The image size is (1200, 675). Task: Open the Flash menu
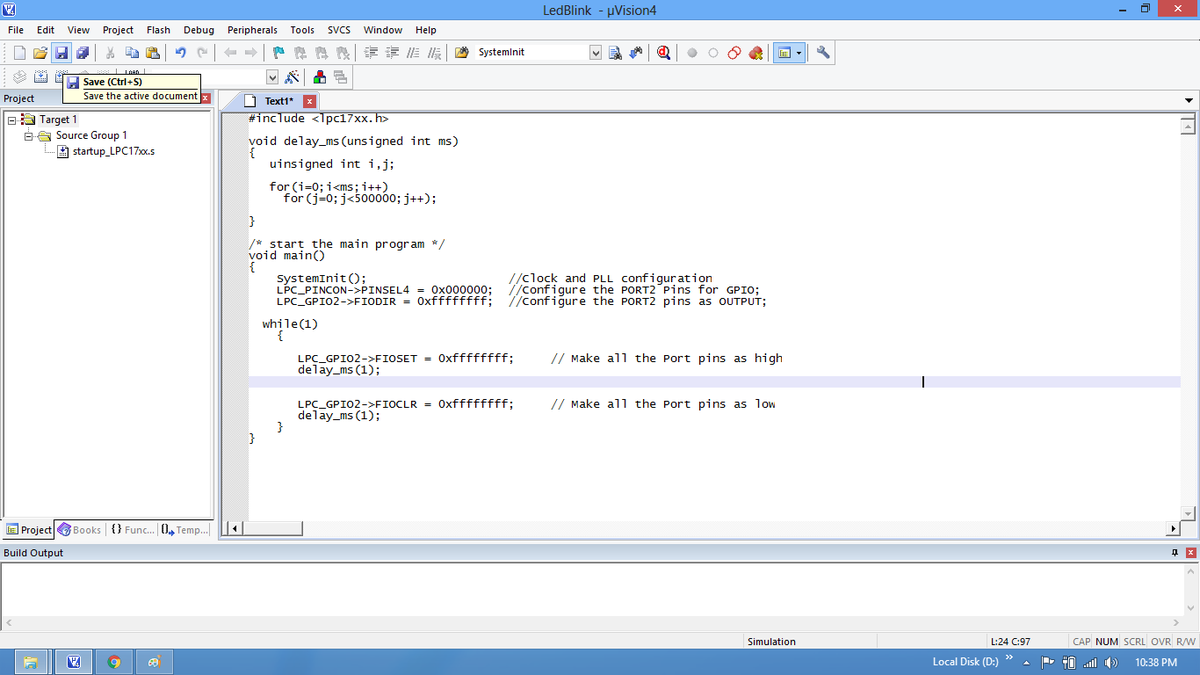click(x=158, y=30)
